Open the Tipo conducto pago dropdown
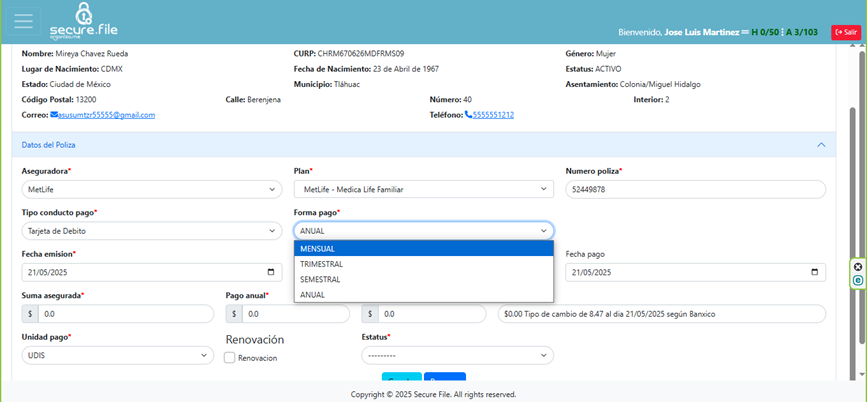Image resolution: width=867 pixels, height=402 pixels. [x=152, y=231]
